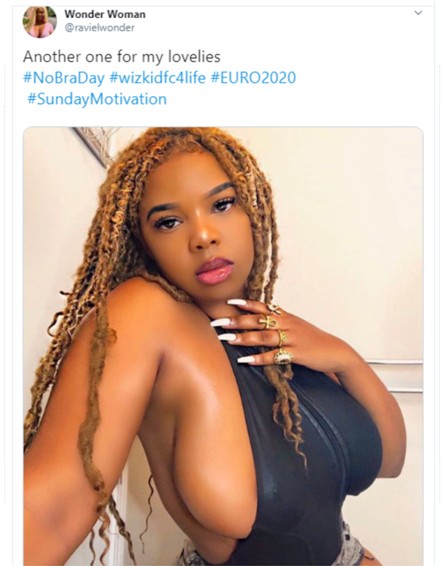
Task: Expand the downward caret beside the tweet header
Action: click(x=418, y=13)
